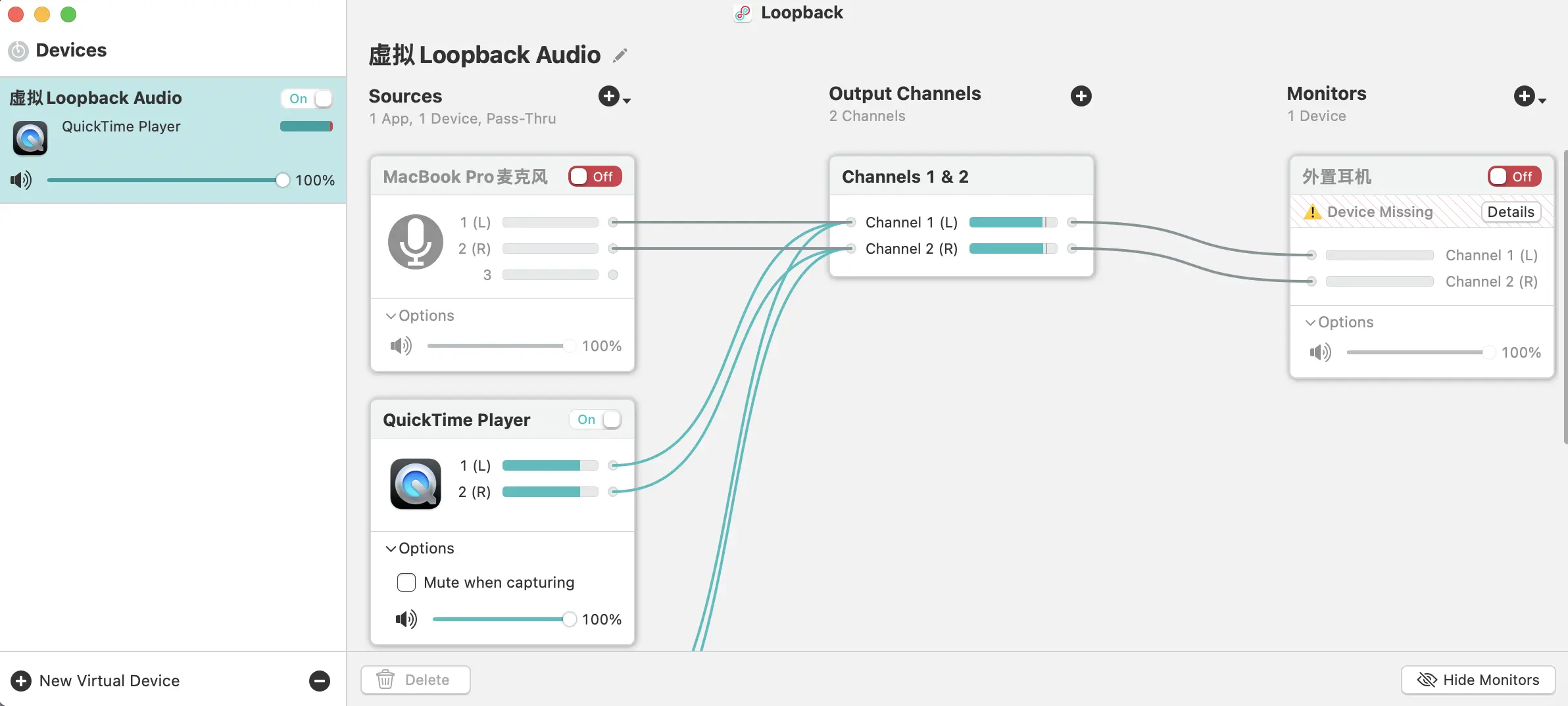Click the pencil icon to rename device

click(x=620, y=55)
